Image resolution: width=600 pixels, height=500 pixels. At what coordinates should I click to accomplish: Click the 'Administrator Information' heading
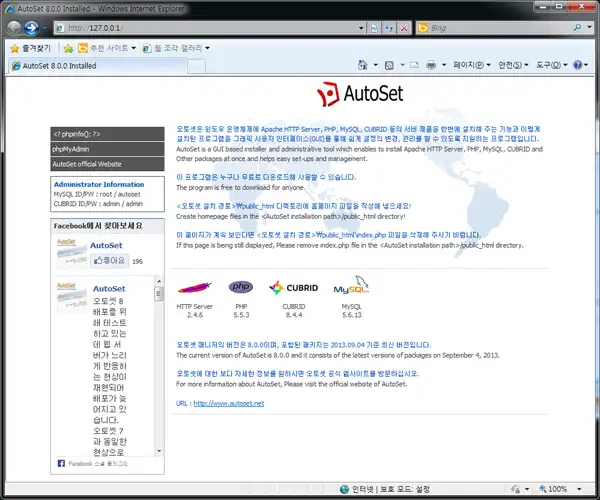pyautogui.click(x=99, y=184)
